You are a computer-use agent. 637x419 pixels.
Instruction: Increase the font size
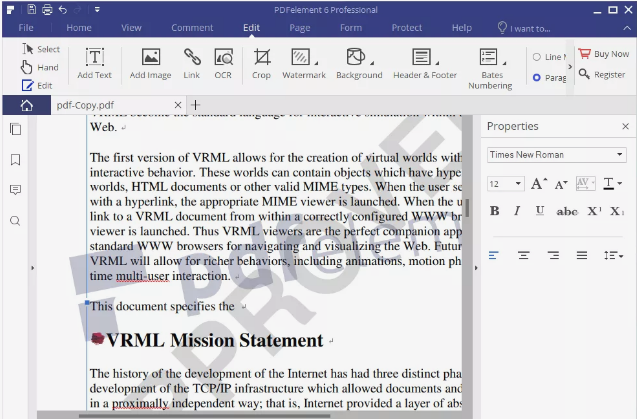(539, 184)
